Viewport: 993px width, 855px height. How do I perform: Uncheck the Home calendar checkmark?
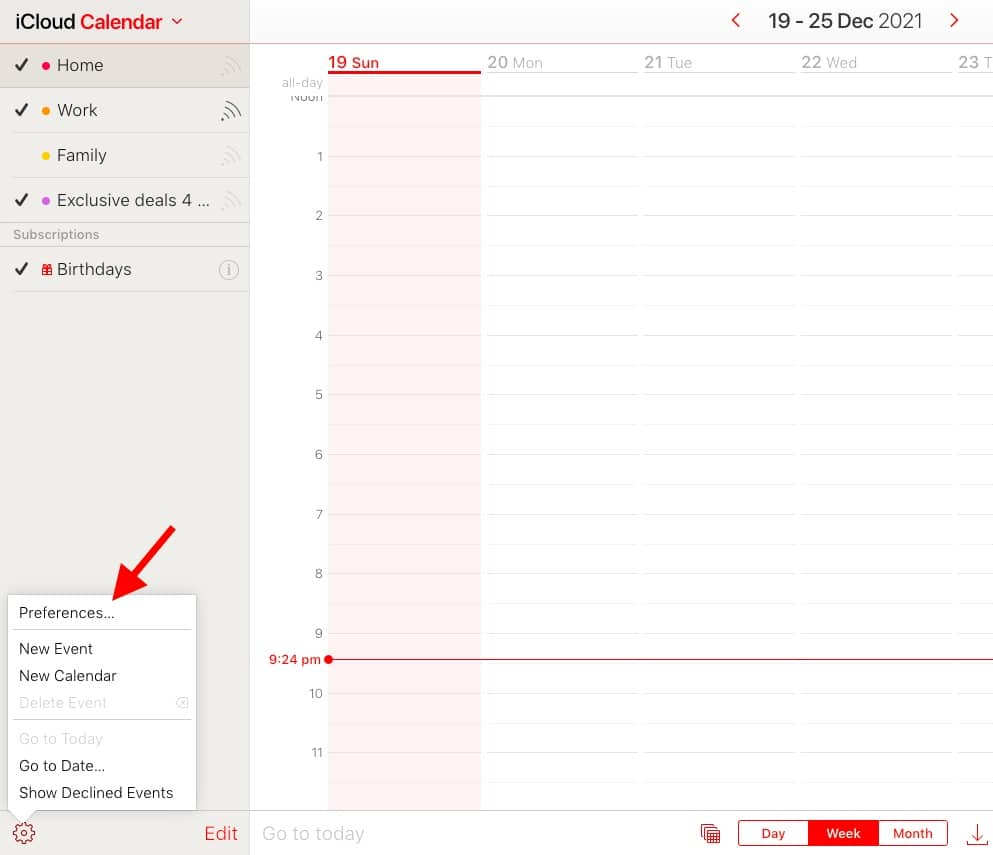(x=22, y=65)
